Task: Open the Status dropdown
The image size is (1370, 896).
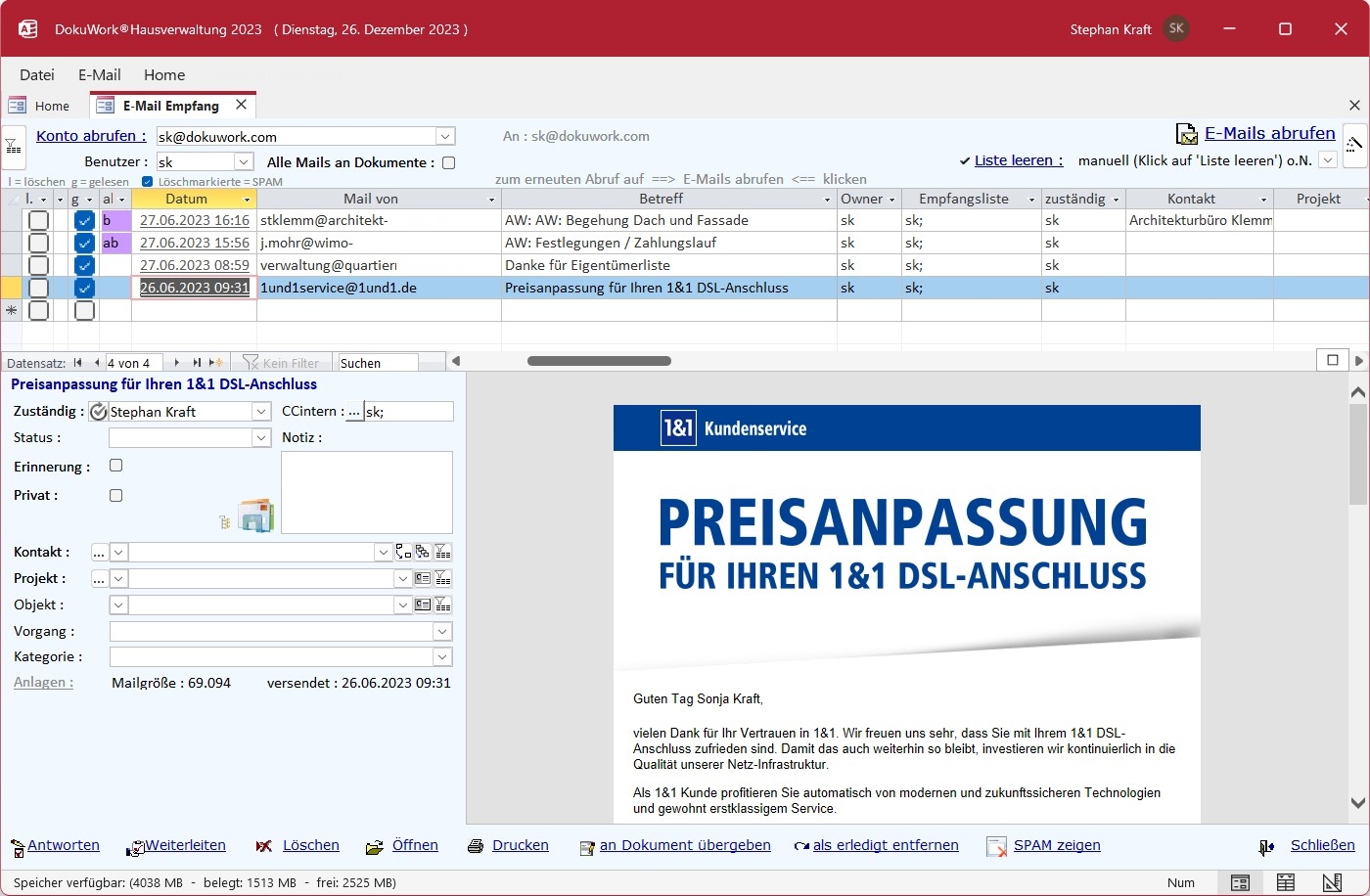Action: (261, 438)
